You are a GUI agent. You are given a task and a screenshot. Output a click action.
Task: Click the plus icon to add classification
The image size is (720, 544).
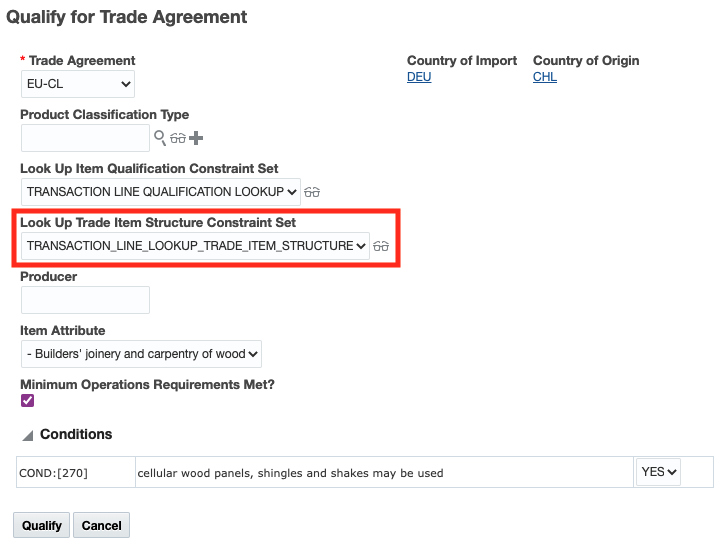(x=196, y=138)
